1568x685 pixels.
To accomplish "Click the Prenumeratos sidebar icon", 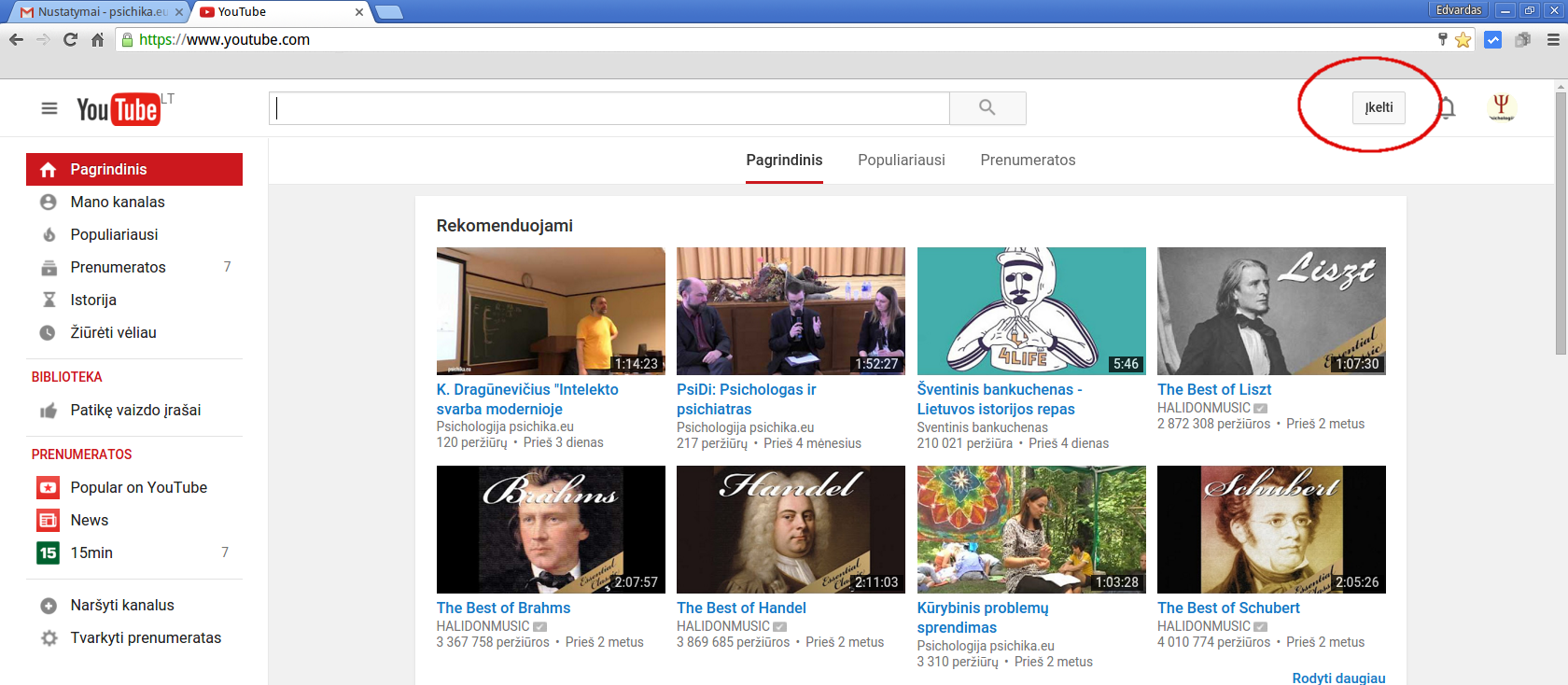I will pyautogui.click(x=49, y=267).
